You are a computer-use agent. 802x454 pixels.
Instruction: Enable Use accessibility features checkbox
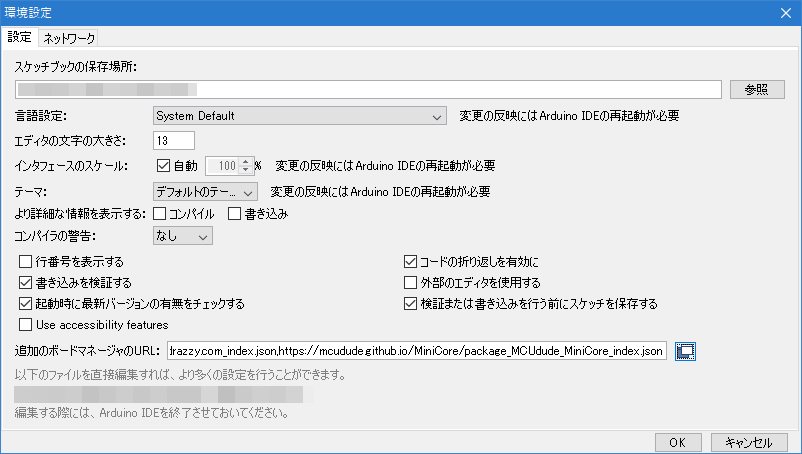coord(26,325)
